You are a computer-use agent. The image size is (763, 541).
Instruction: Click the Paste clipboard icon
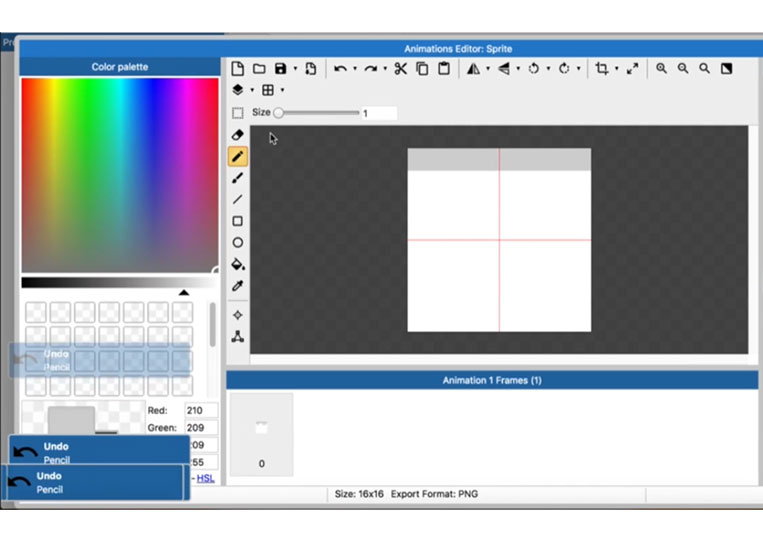(443, 69)
